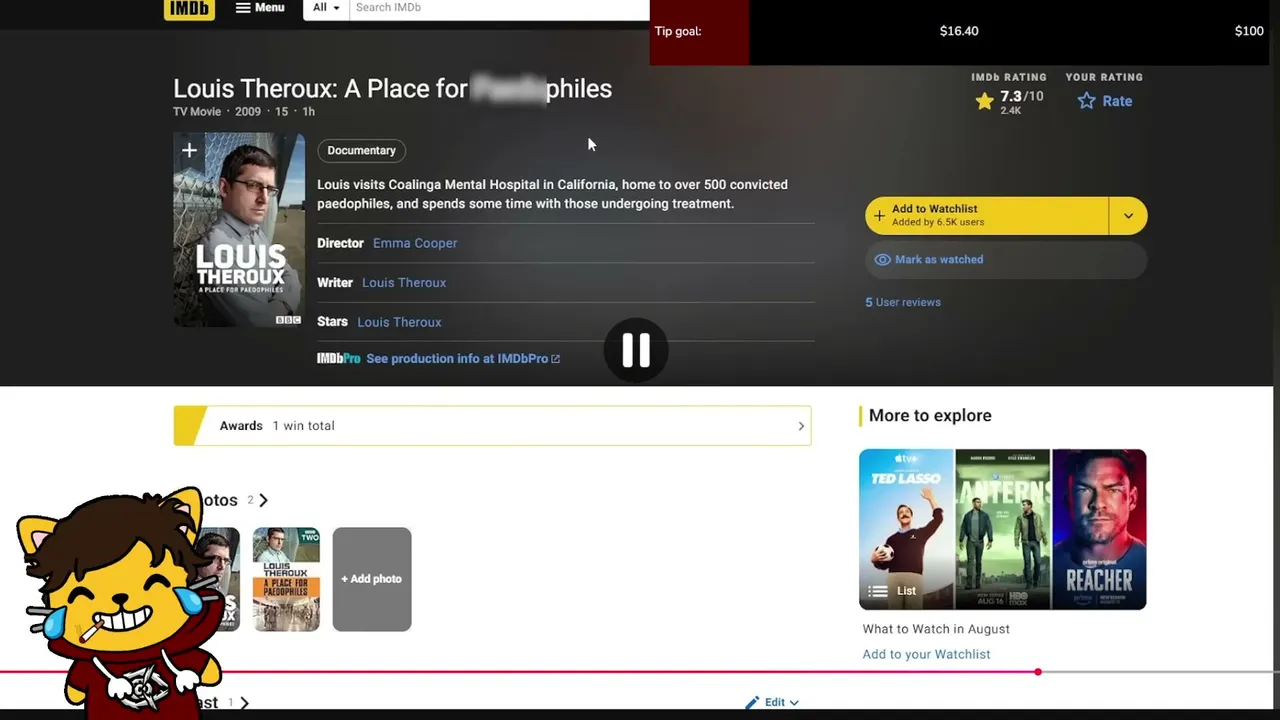
Task: Seek using the red video progress bar
Action: 640,672
